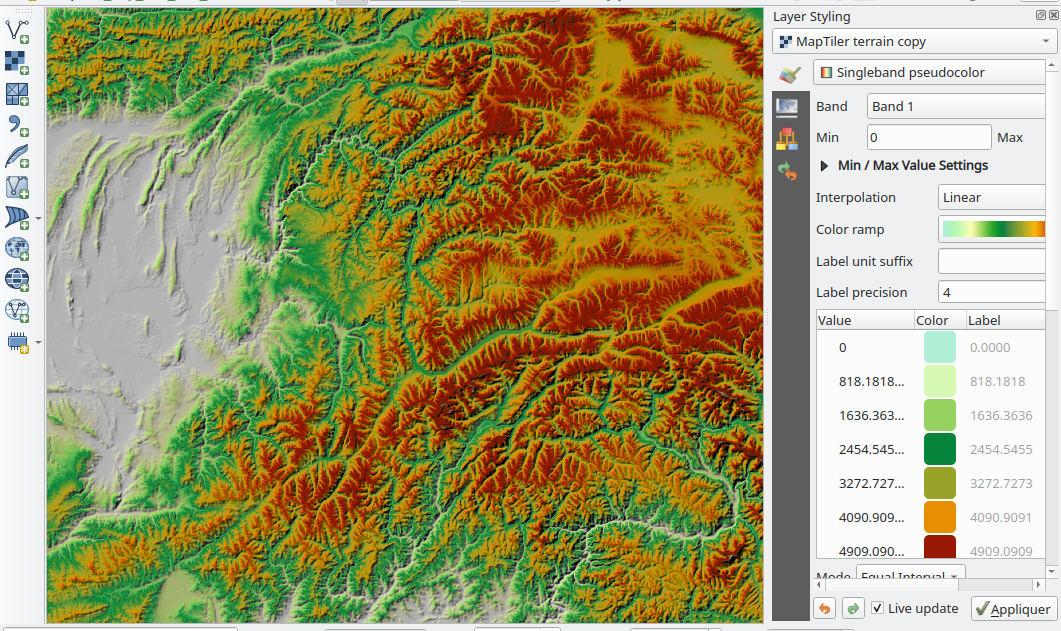This screenshot has width=1061, height=631.
Task: Click inside the Min value field
Action: [x=928, y=137]
